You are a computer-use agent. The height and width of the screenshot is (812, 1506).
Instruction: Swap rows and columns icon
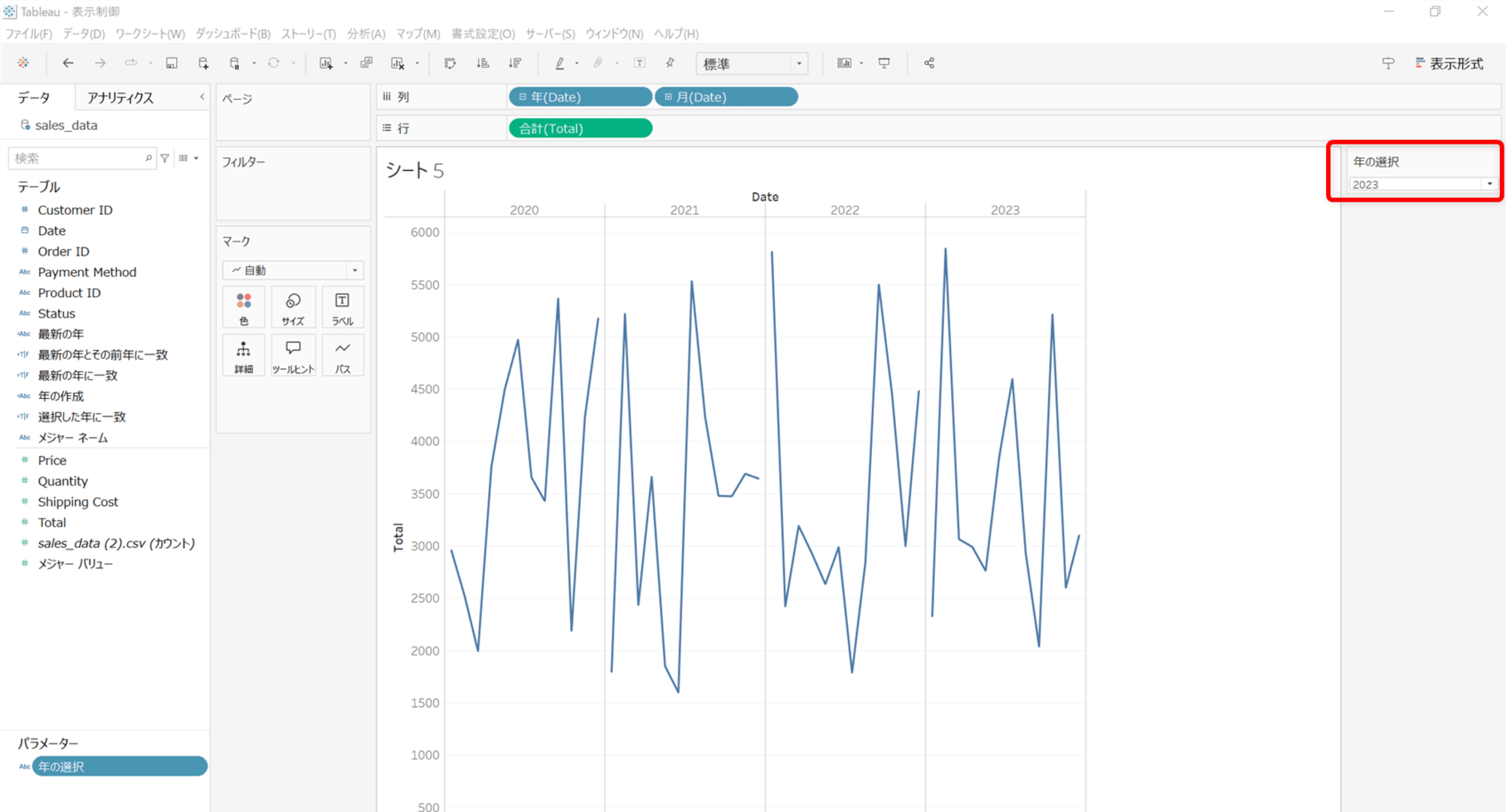pos(450,63)
